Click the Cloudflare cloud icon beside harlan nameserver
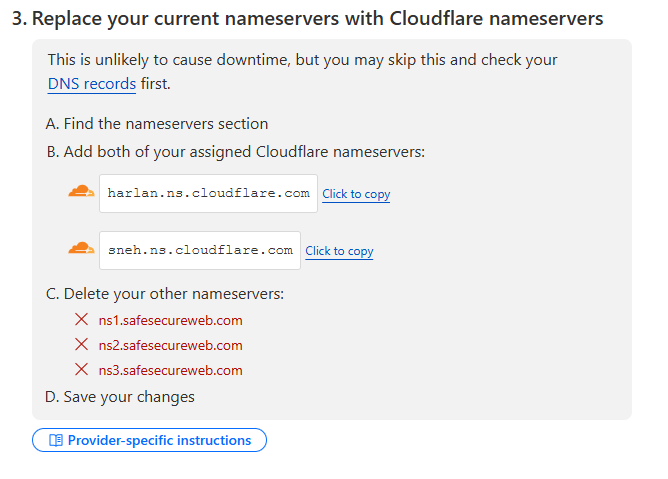This screenshot has width=668, height=479. click(x=81, y=191)
